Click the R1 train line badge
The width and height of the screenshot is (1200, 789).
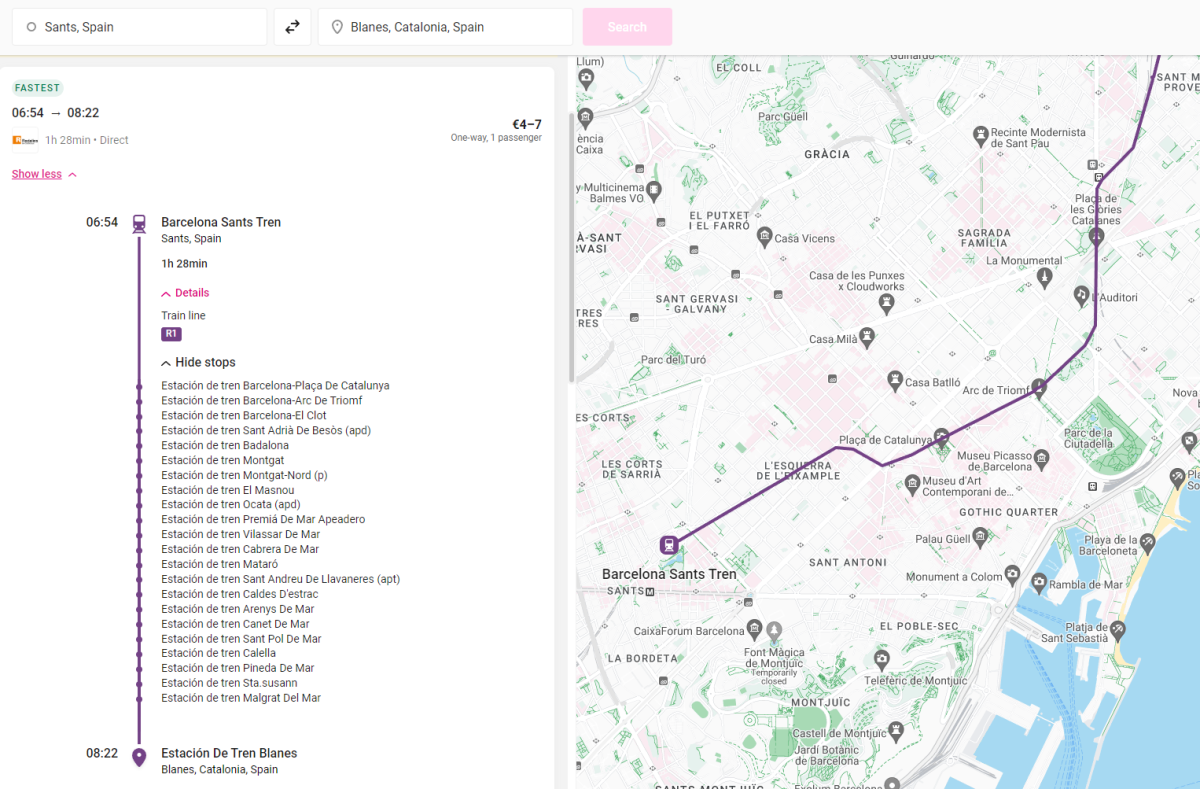point(171,334)
